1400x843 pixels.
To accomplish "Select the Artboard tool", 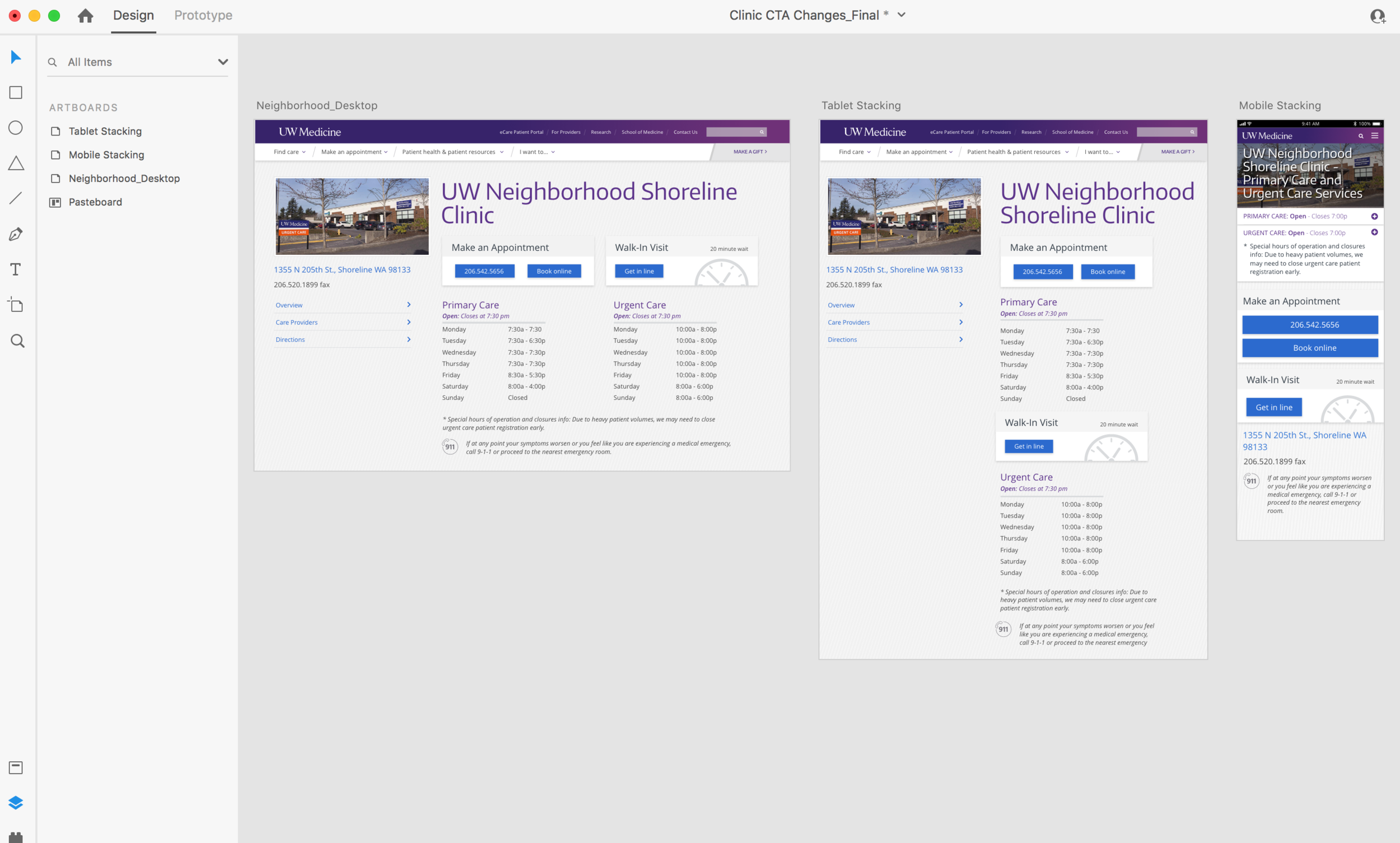I will [16, 305].
